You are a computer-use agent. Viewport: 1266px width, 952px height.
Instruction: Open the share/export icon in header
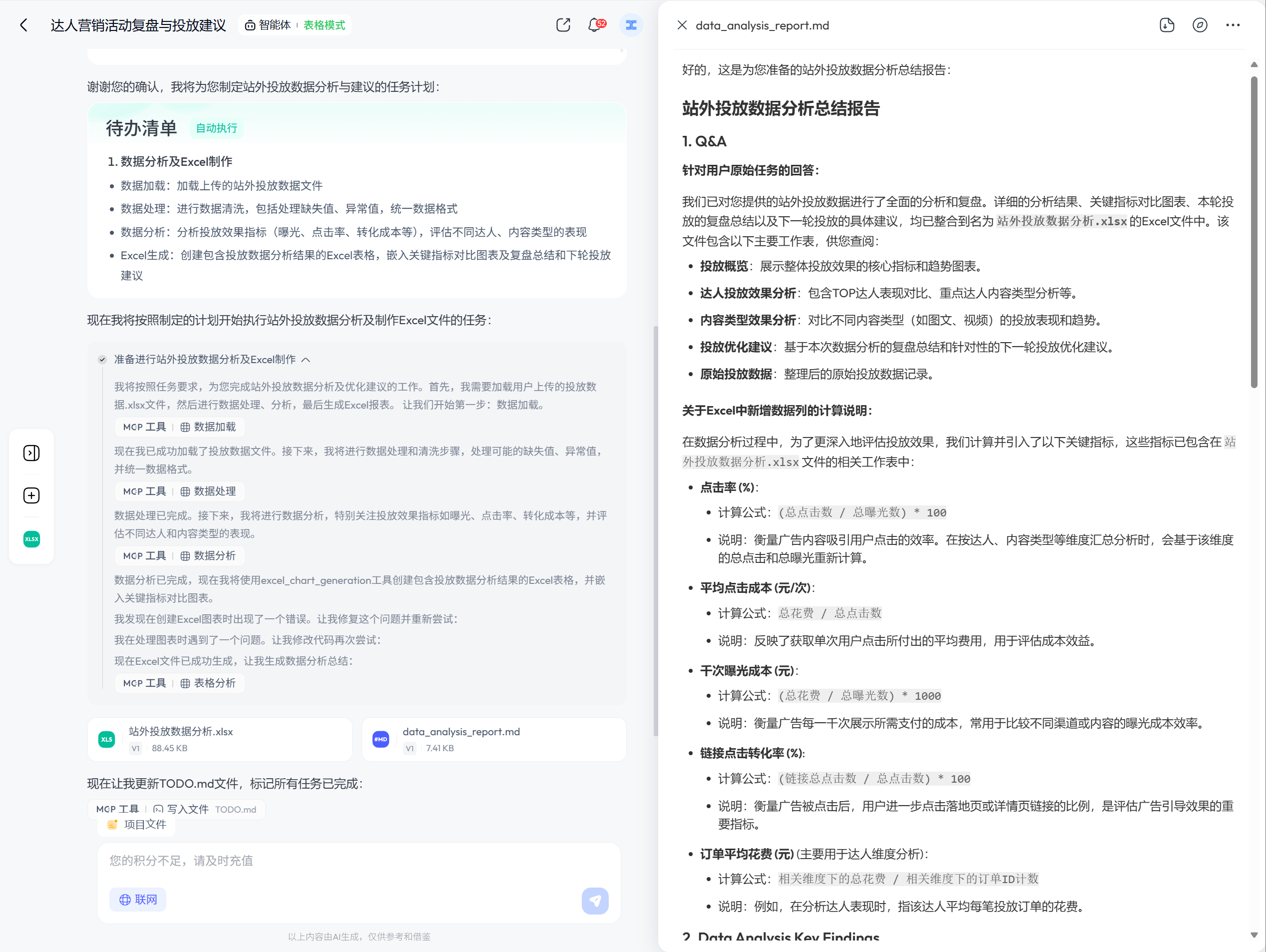(563, 25)
